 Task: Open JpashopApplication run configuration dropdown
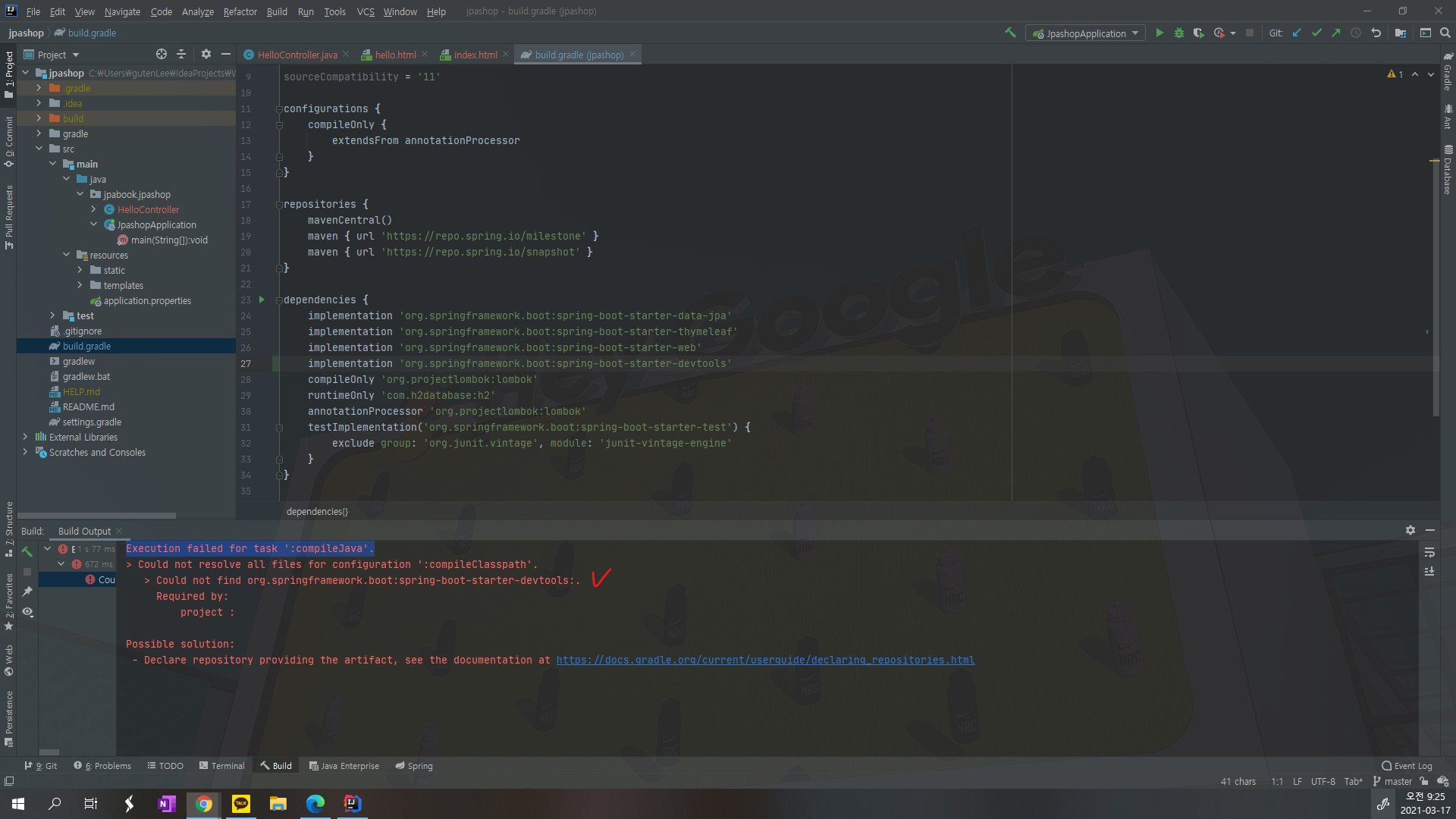click(1086, 33)
